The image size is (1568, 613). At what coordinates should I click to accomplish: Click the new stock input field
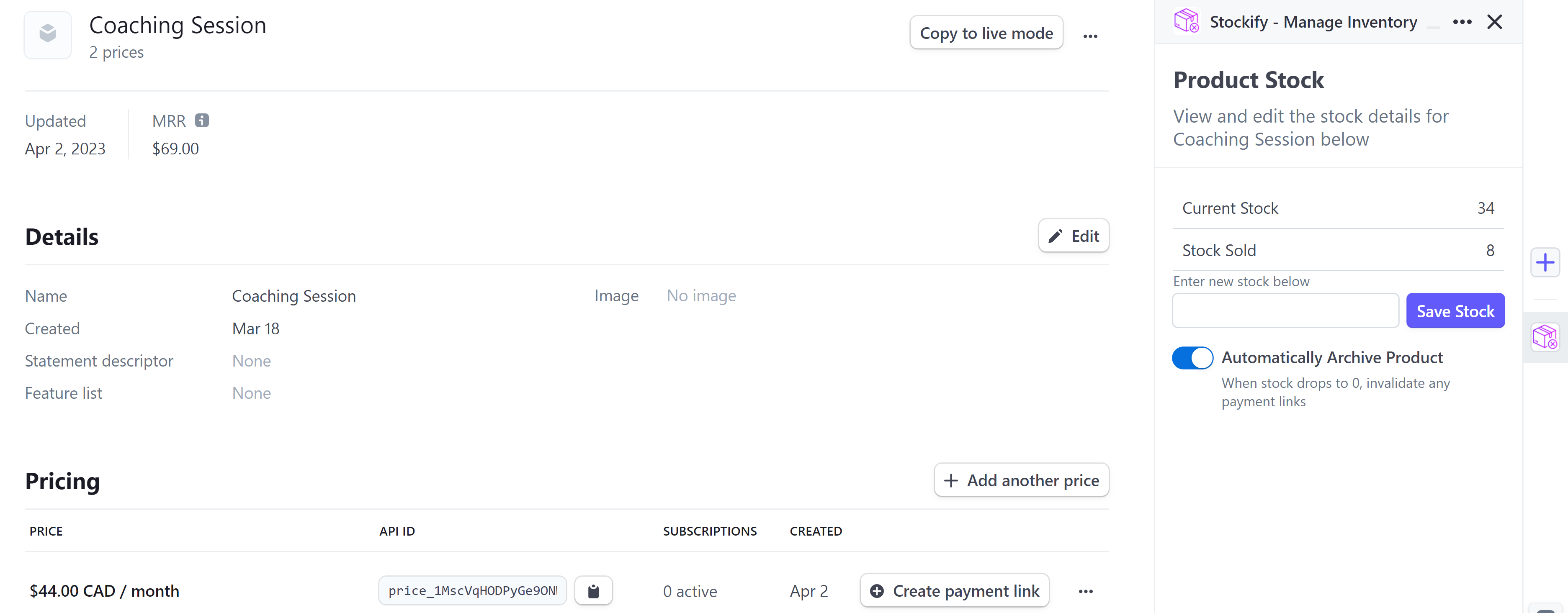point(1285,310)
